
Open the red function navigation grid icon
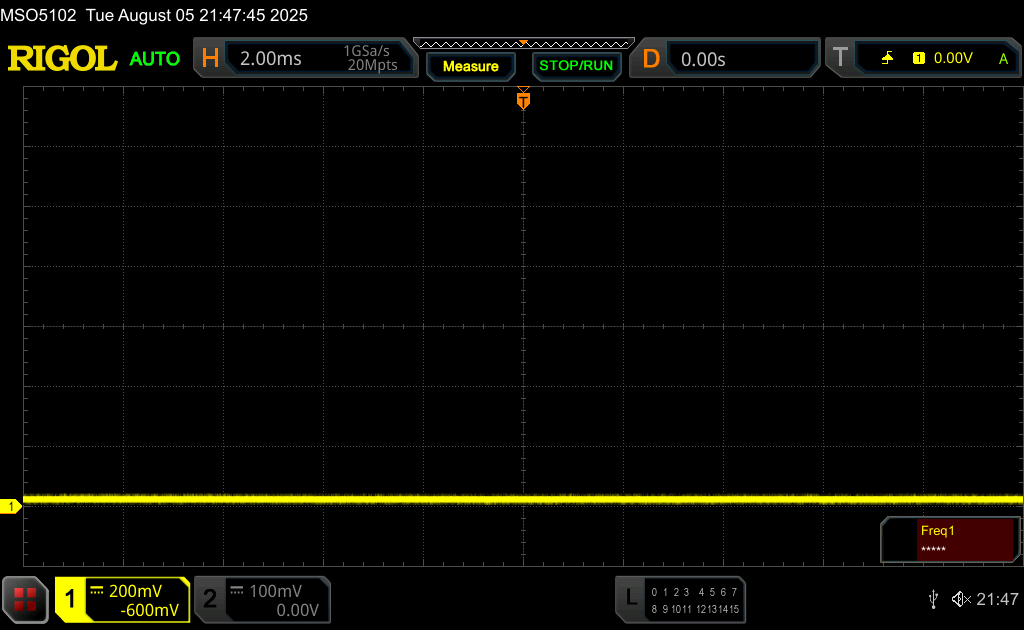tap(25, 599)
